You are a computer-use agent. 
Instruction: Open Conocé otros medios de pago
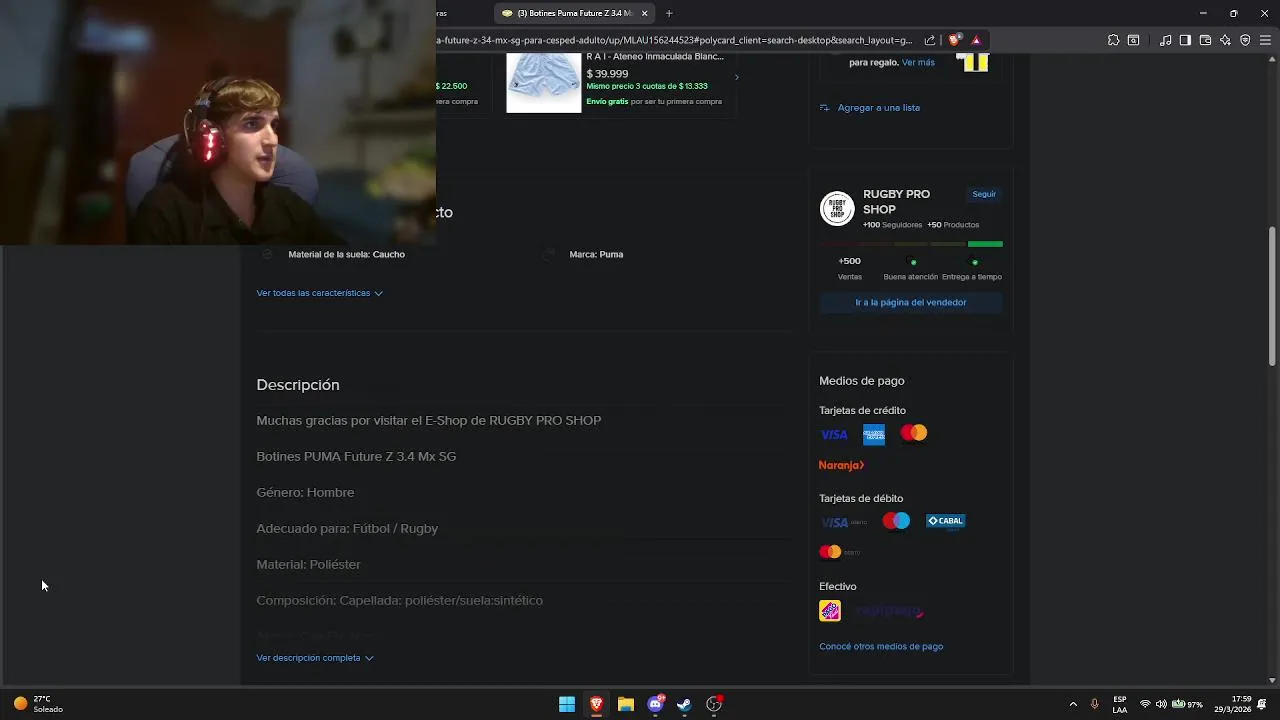click(x=881, y=646)
